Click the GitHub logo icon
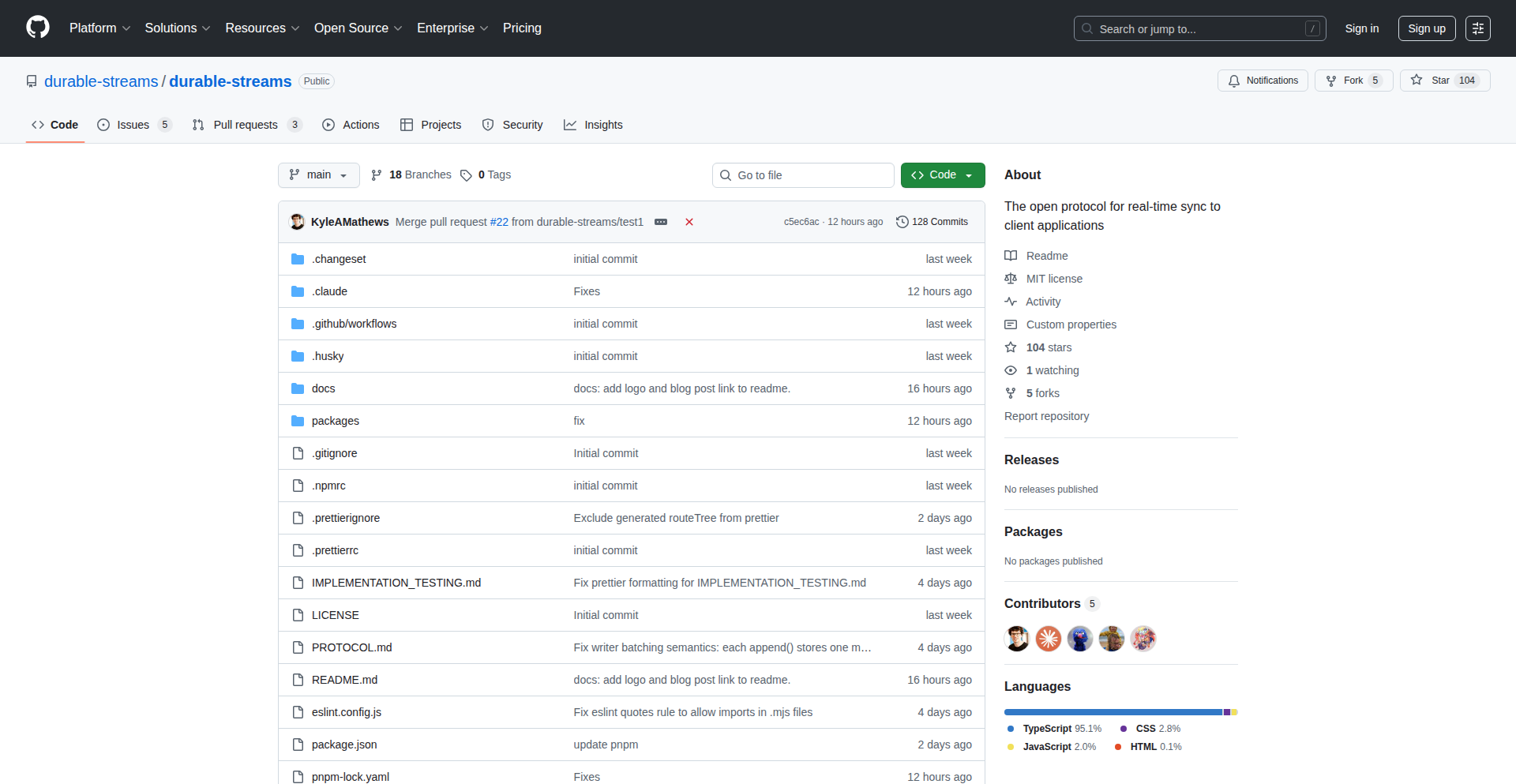 (38, 28)
